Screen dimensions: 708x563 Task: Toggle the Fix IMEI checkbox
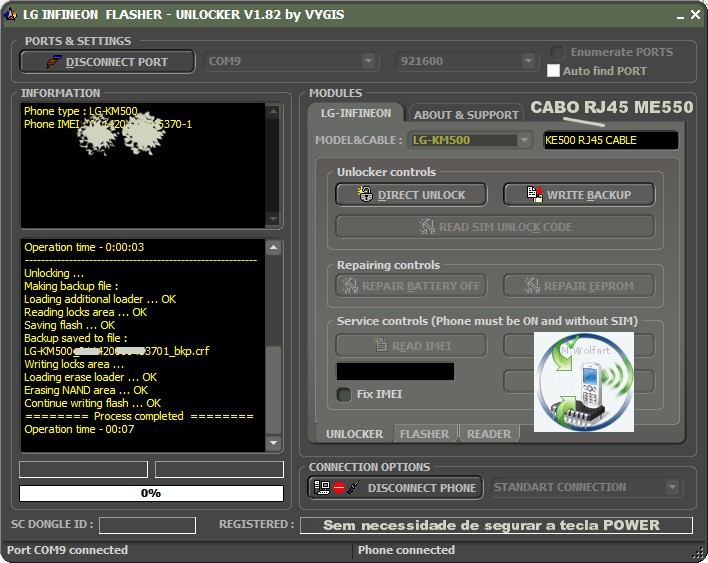[344, 394]
